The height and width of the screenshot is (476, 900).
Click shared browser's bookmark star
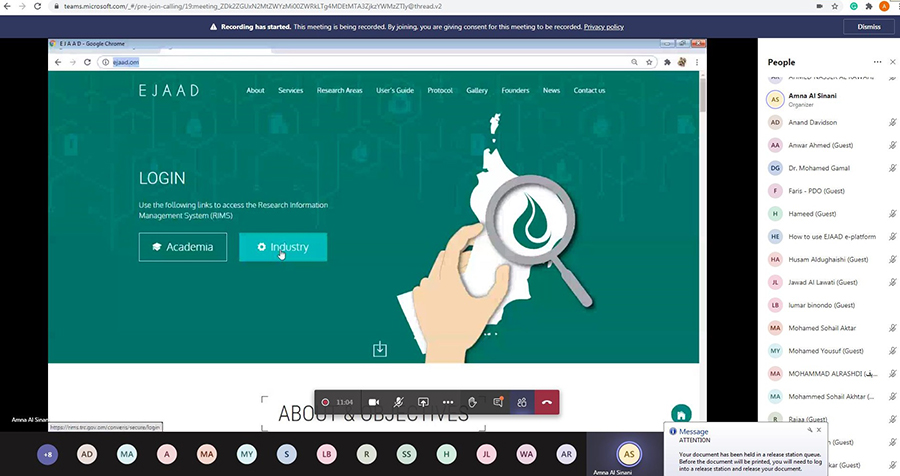(649, 62)
